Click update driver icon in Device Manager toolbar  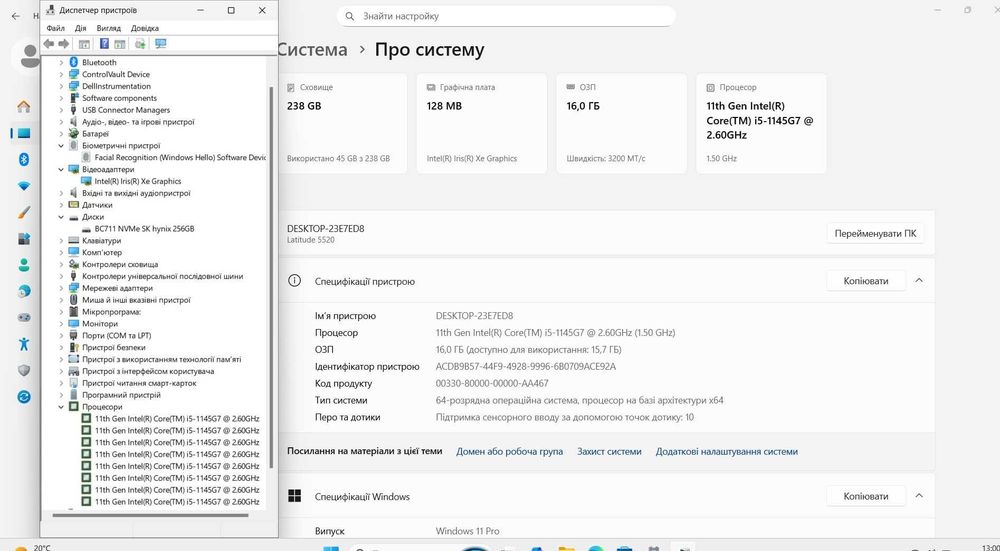click(140, 43)
